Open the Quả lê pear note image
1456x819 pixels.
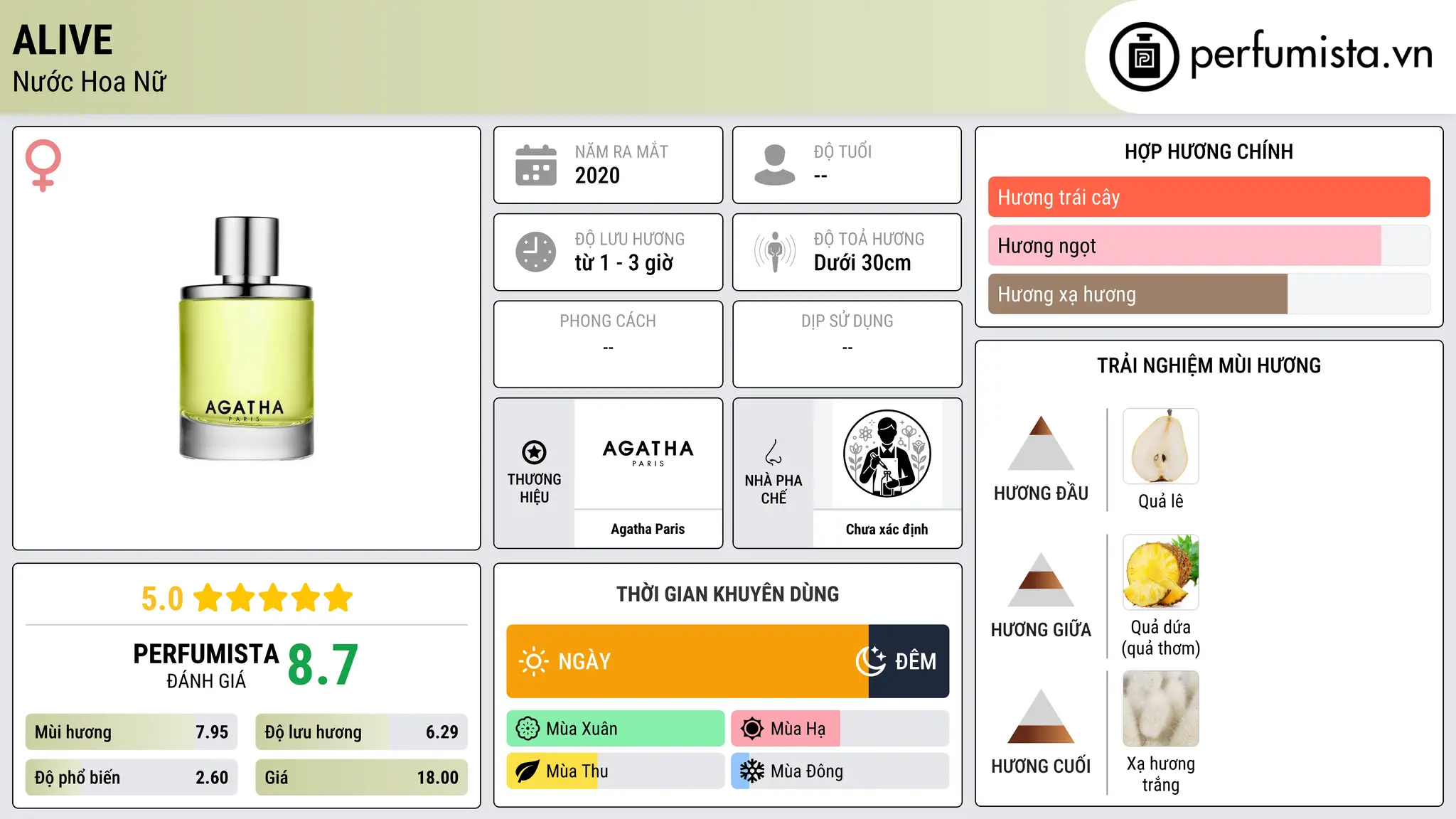[1160, 446]
